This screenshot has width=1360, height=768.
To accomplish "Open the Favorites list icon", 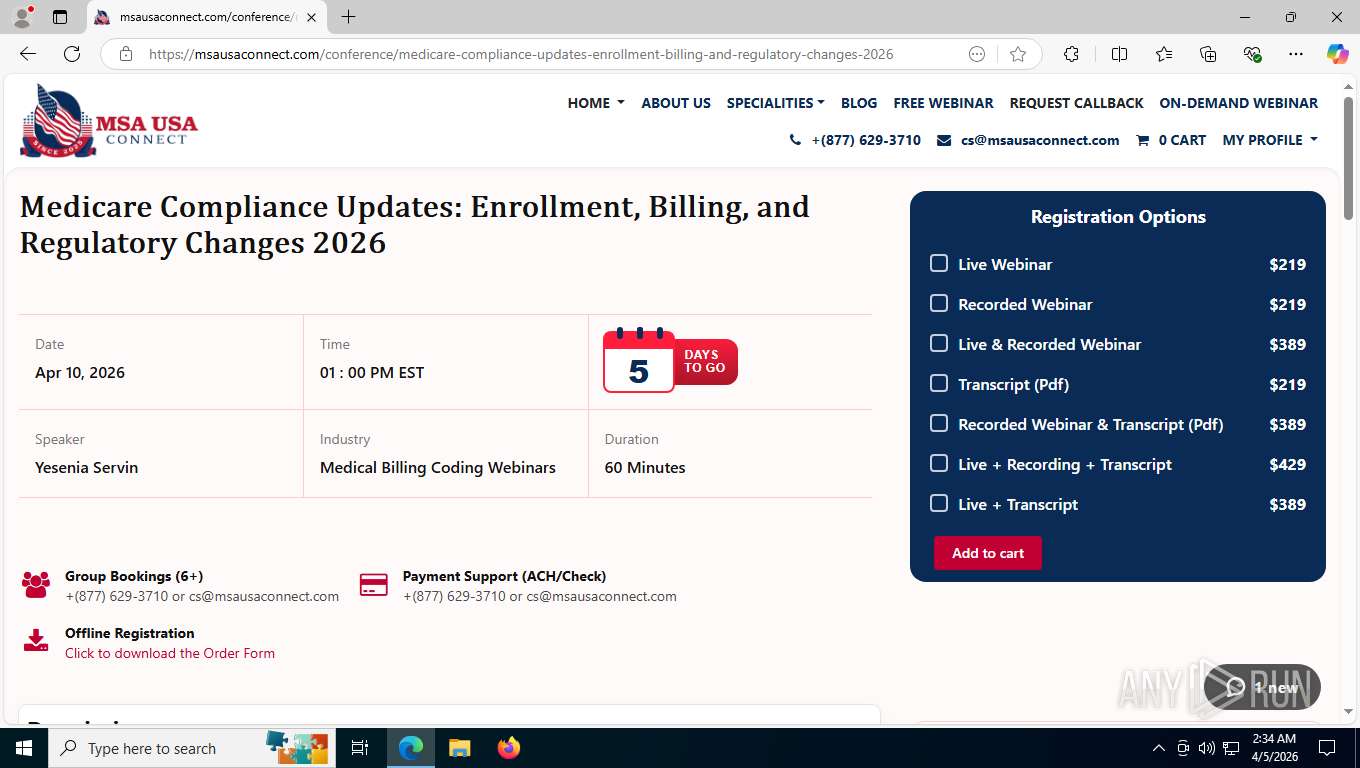I will [1164, 54].
